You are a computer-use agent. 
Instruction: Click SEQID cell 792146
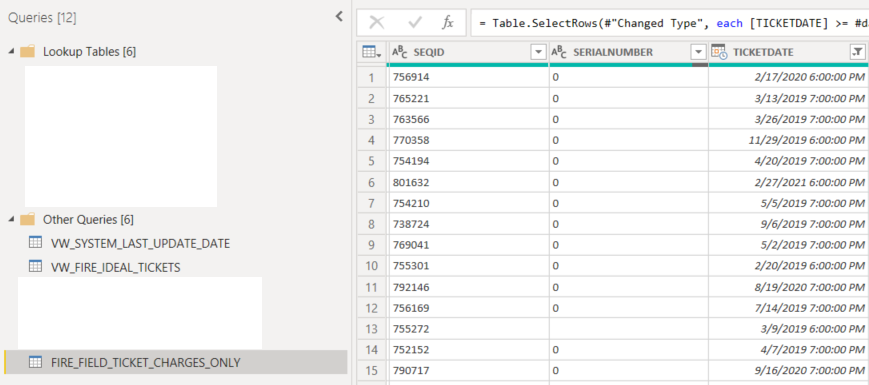pyautogui.click(x=469, y=287)
